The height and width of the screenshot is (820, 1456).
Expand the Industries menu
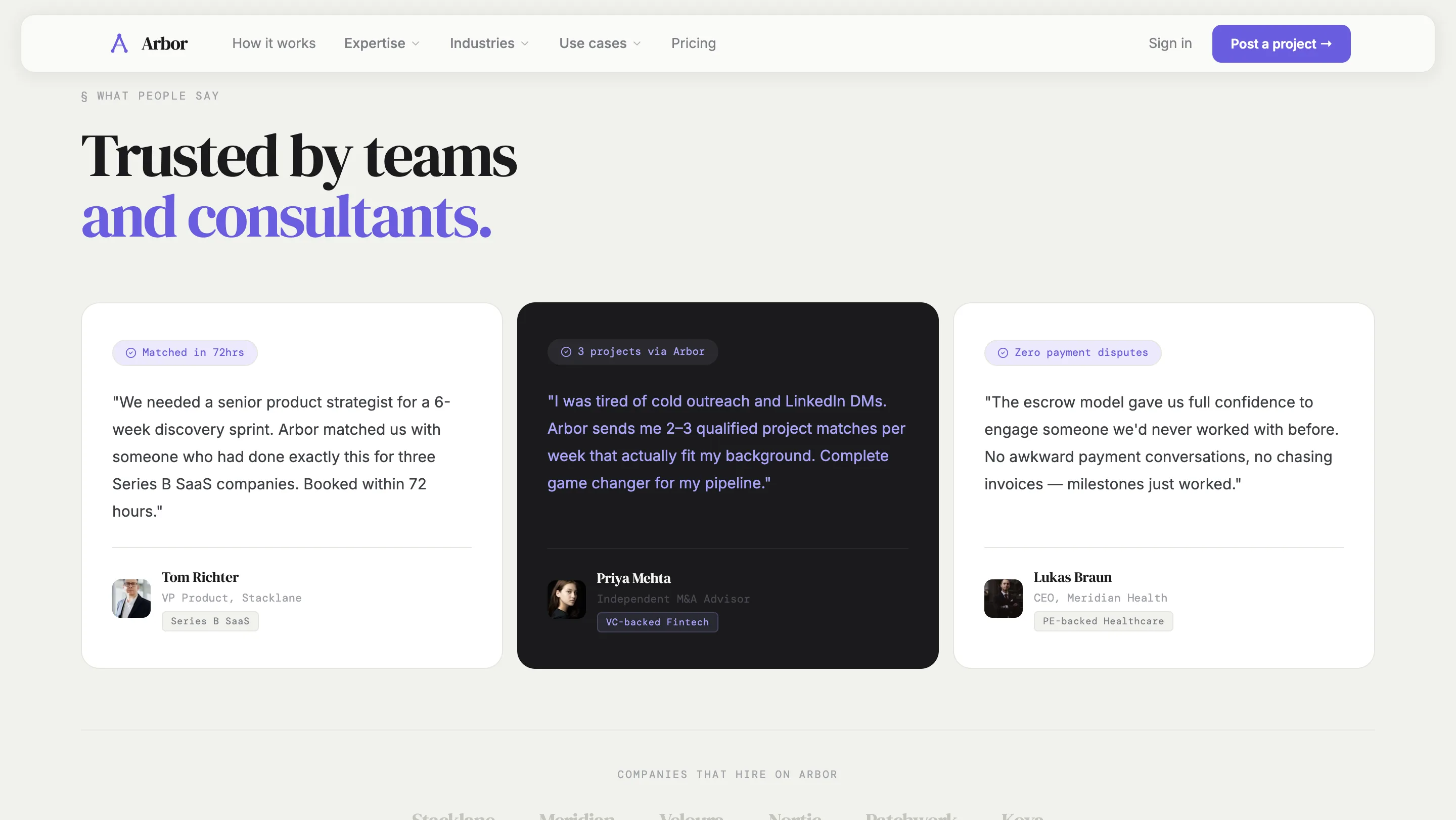(x=488, y=43)
